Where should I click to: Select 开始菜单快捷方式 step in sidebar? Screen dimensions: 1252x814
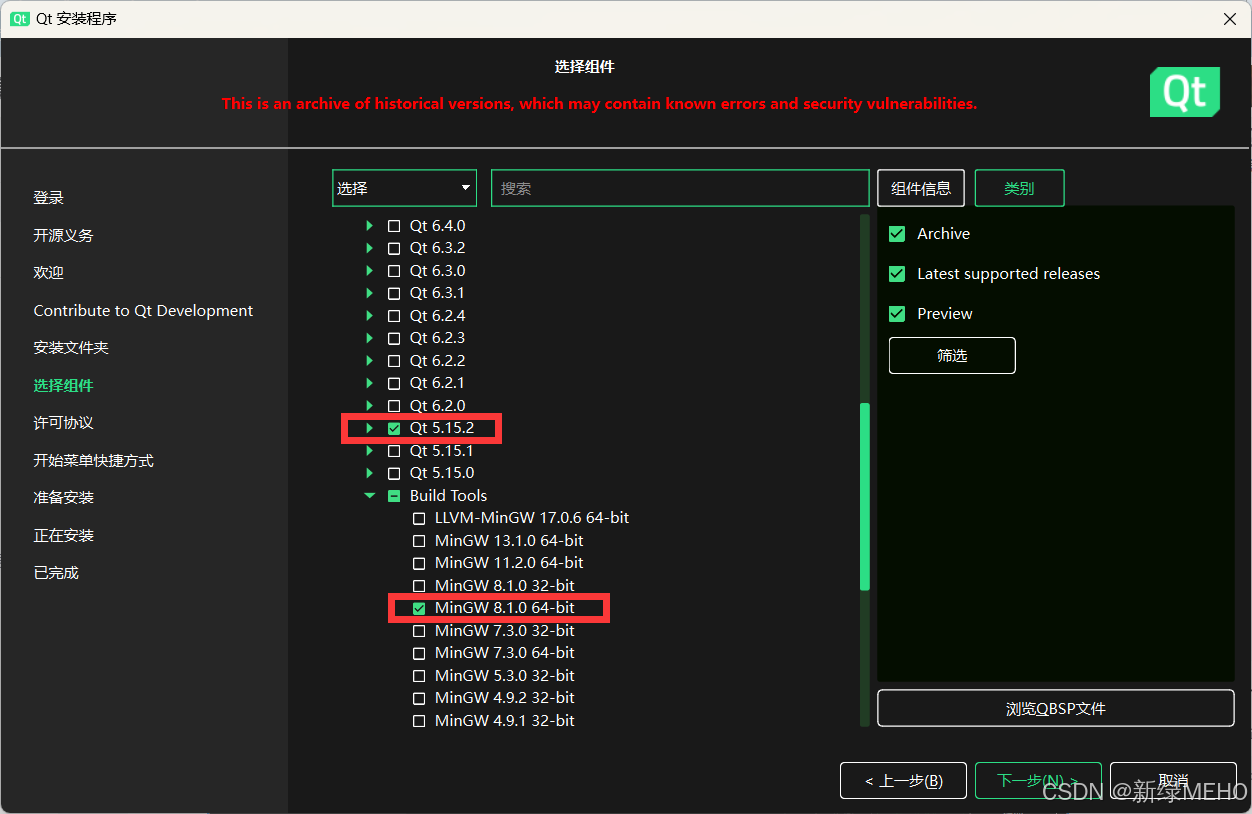[93, 461]
